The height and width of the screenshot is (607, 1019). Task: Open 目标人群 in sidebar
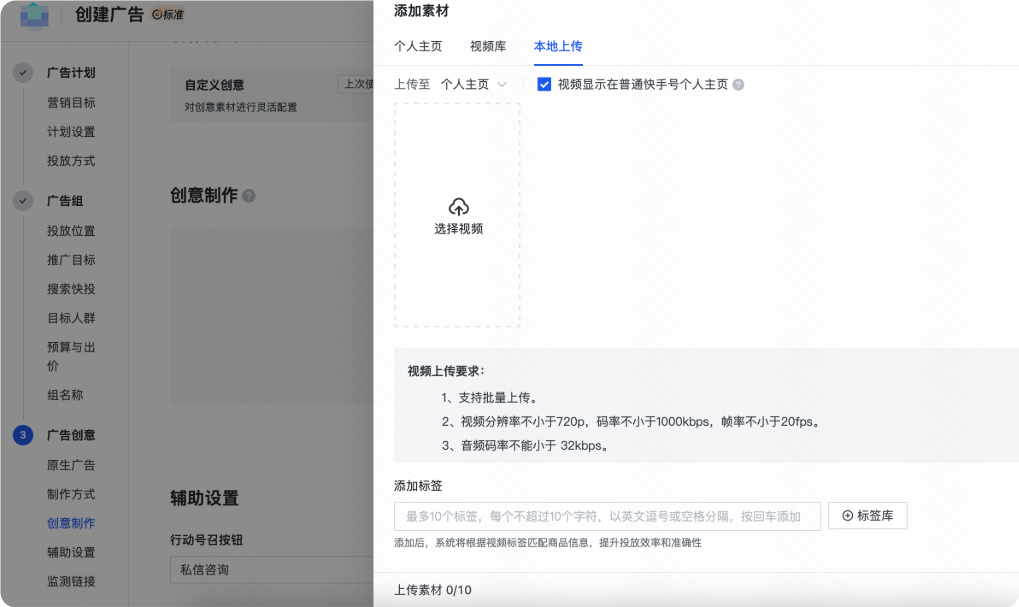point(71,318)
